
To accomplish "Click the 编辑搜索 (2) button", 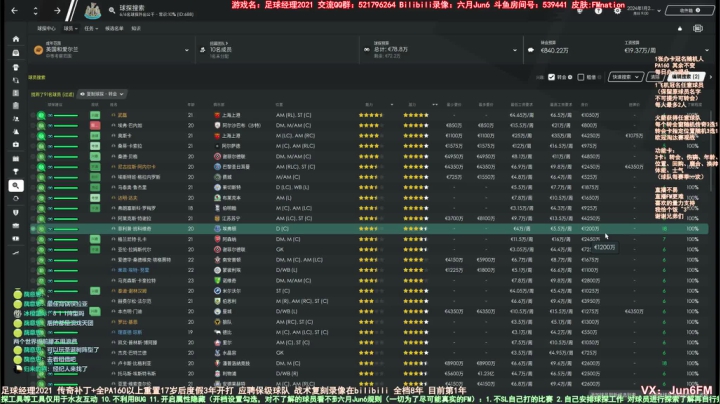I will point(684,77).
